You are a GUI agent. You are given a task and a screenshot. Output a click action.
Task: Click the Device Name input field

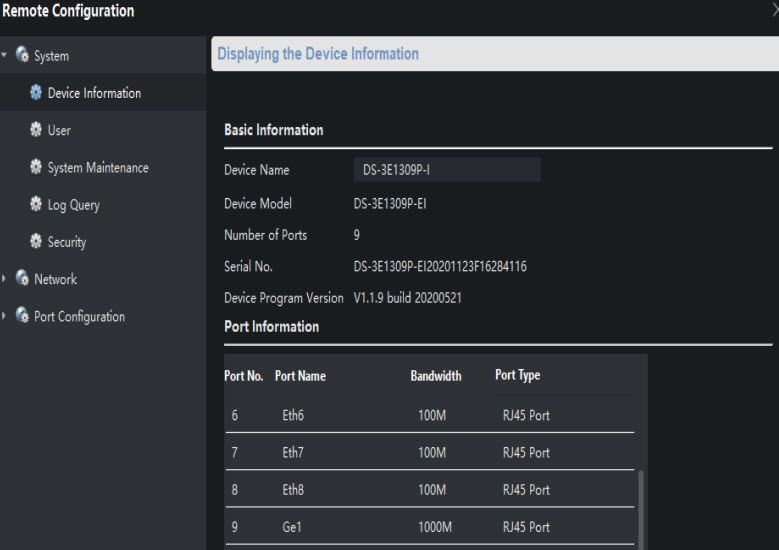(x=446, y=170)
